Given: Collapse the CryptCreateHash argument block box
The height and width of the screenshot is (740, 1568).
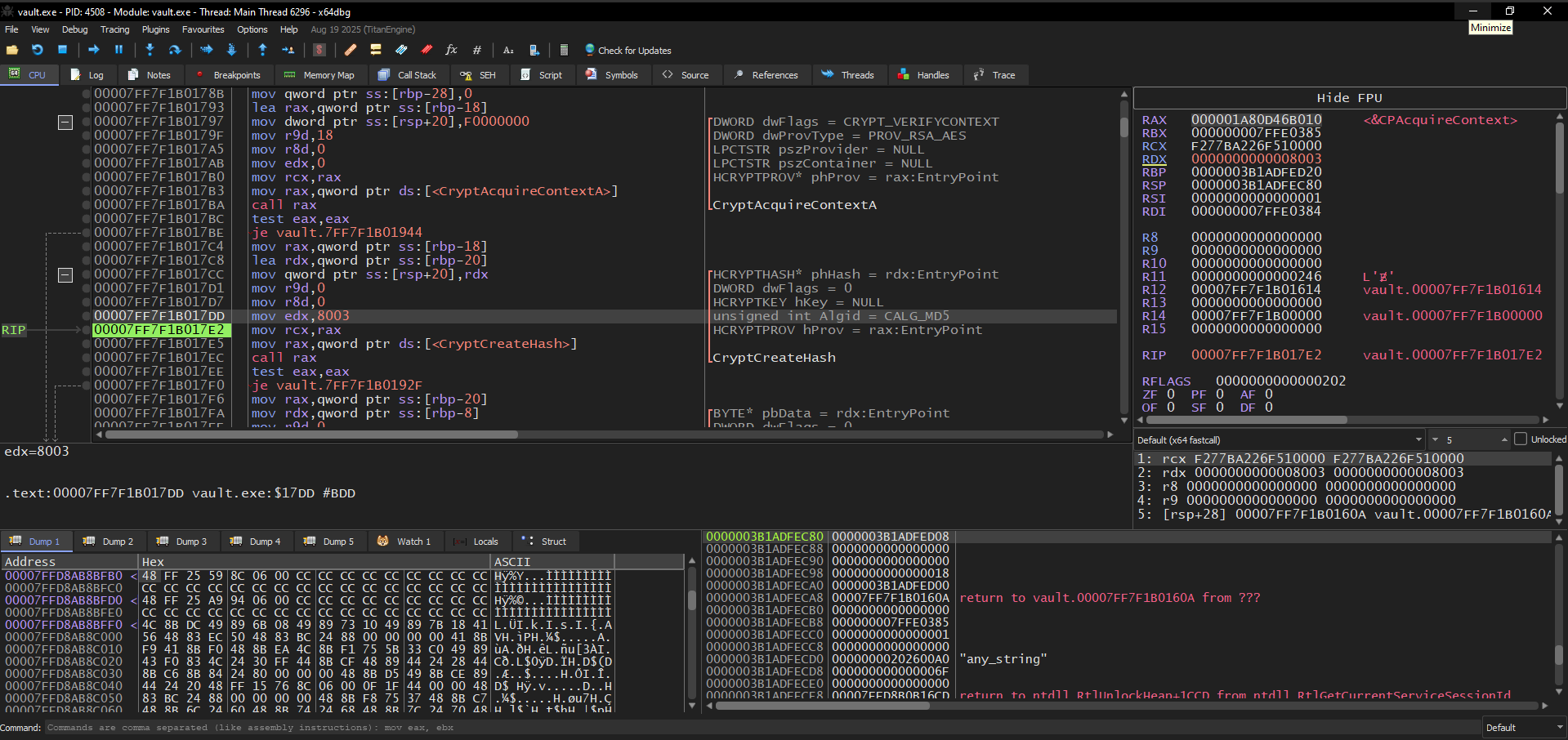Looking at the screenshot, I should (x=65, y=275).
